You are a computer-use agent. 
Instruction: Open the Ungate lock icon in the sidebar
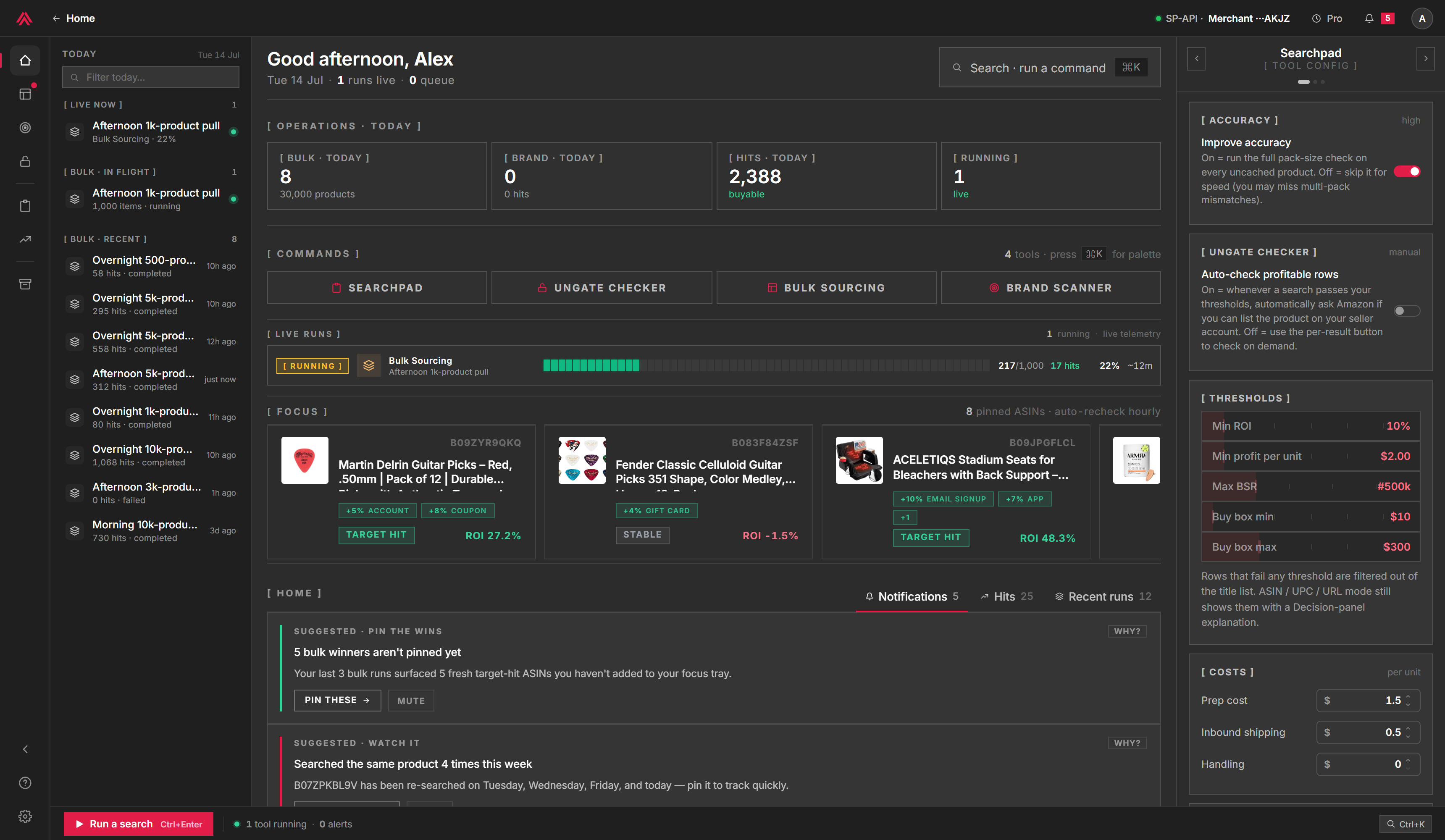coord(25,161)
